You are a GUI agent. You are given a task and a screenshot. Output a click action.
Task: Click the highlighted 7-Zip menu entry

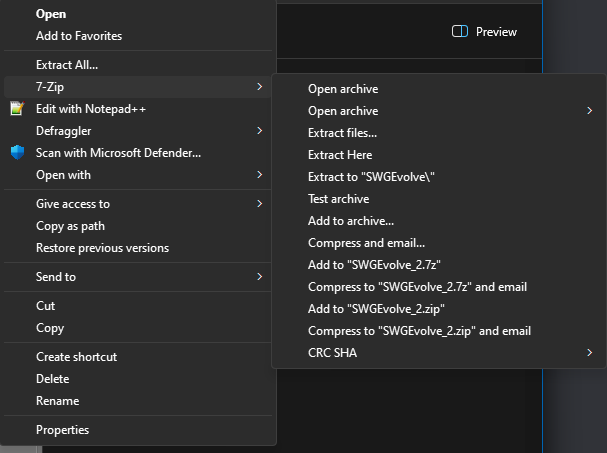(x=138, y=87)
